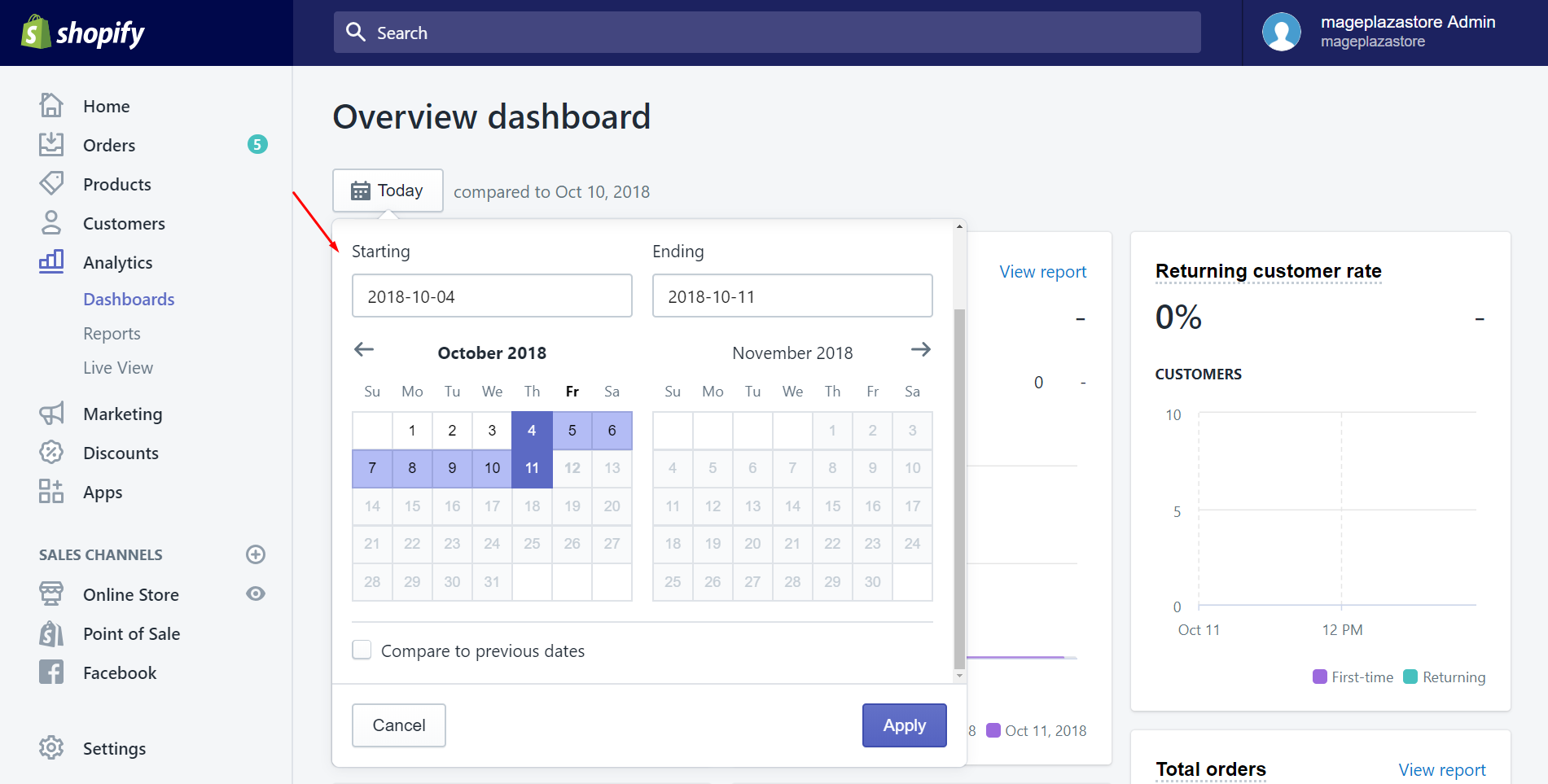Click the Cancel button
This screenshot has width=1548, height=784.
pyautogui.click(x=399, y=725)
